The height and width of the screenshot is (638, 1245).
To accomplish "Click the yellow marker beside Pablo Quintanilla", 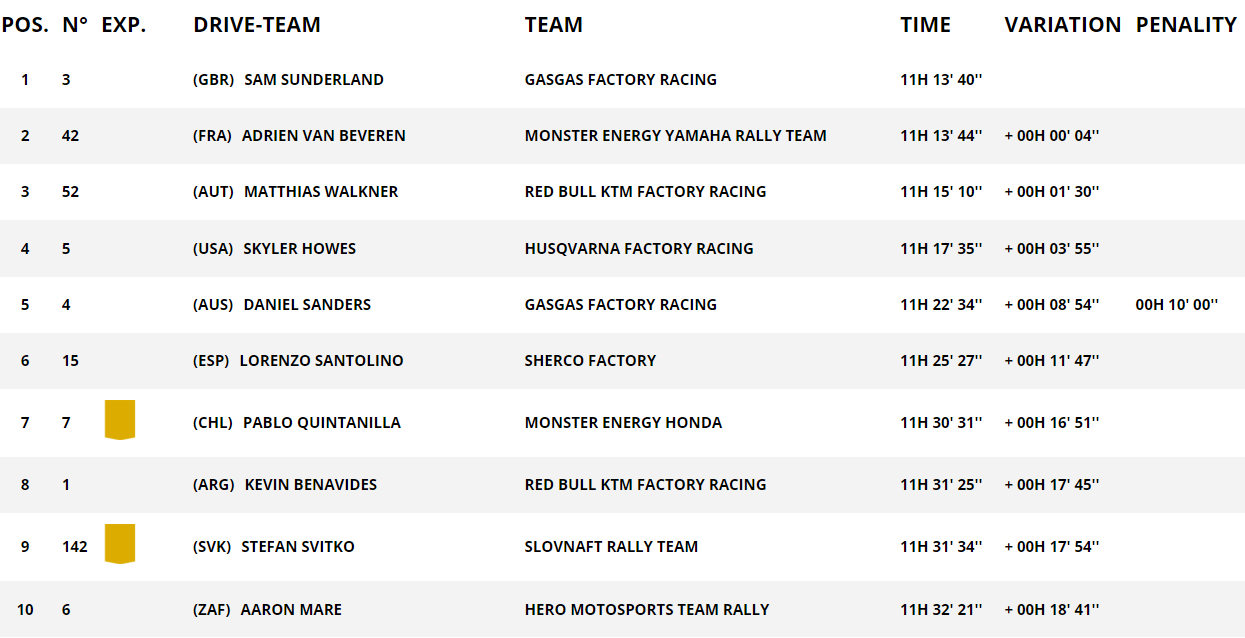I will (120, 420).
